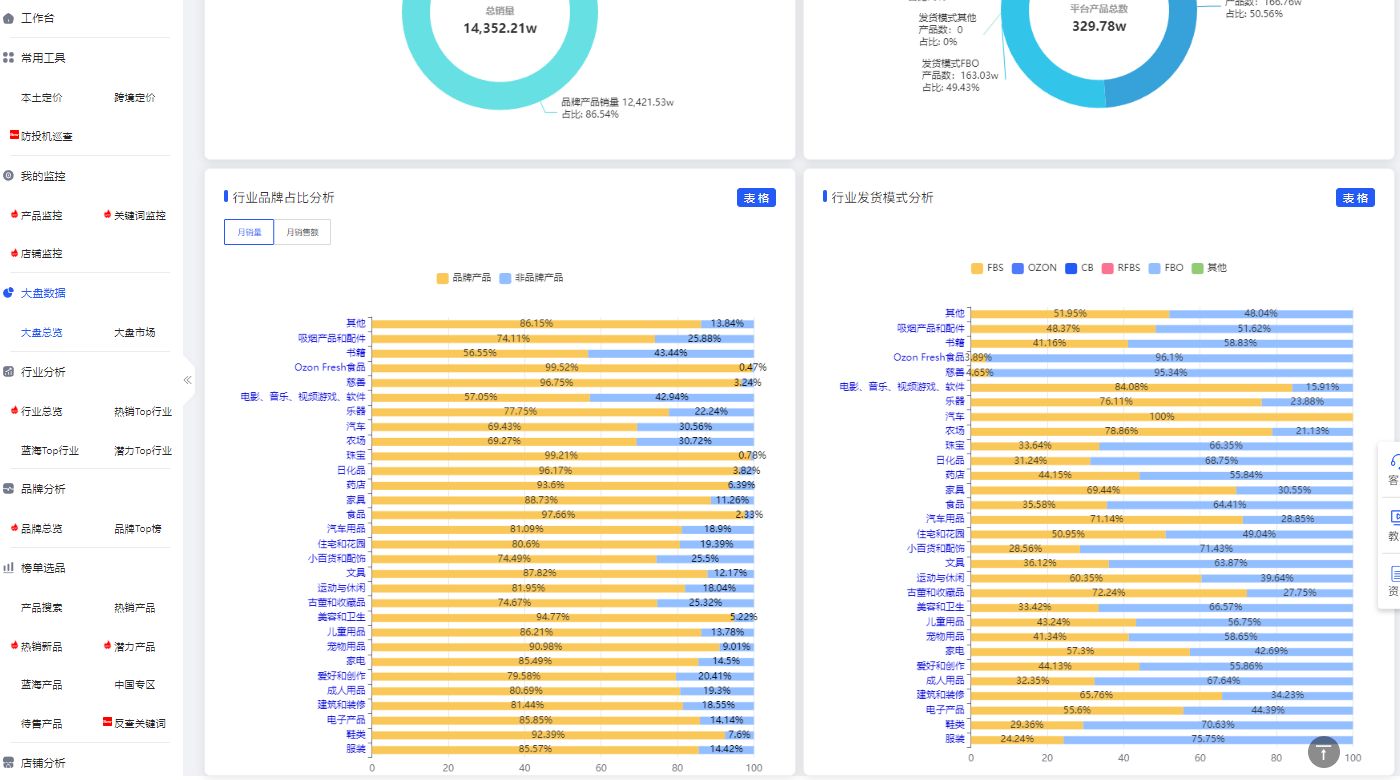Open 跨境定价 tool

[x=135, y=98]
